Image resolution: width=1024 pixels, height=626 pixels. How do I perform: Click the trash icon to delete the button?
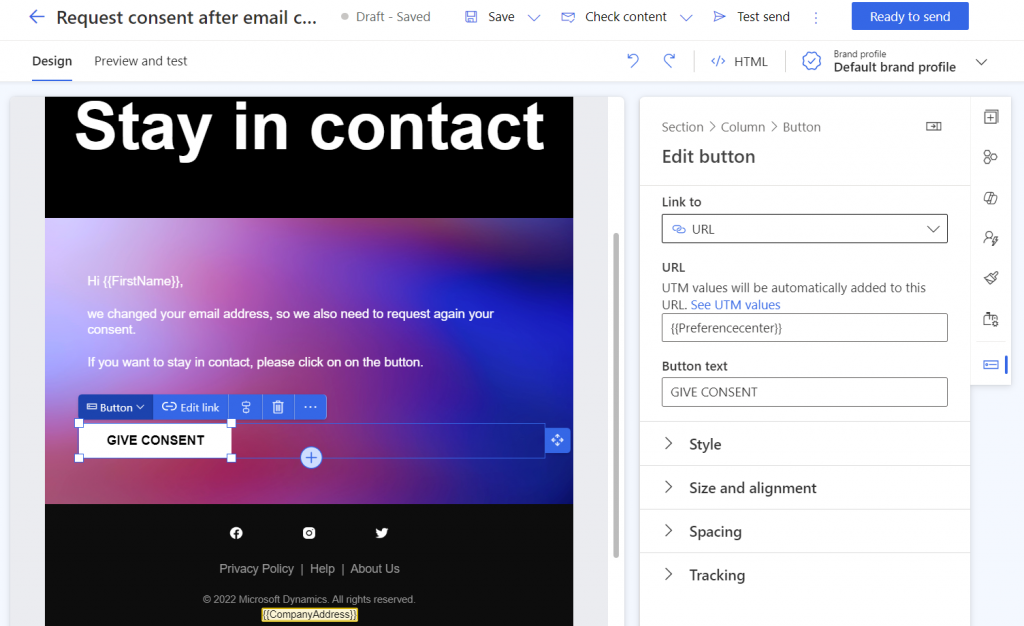(279, 406)
